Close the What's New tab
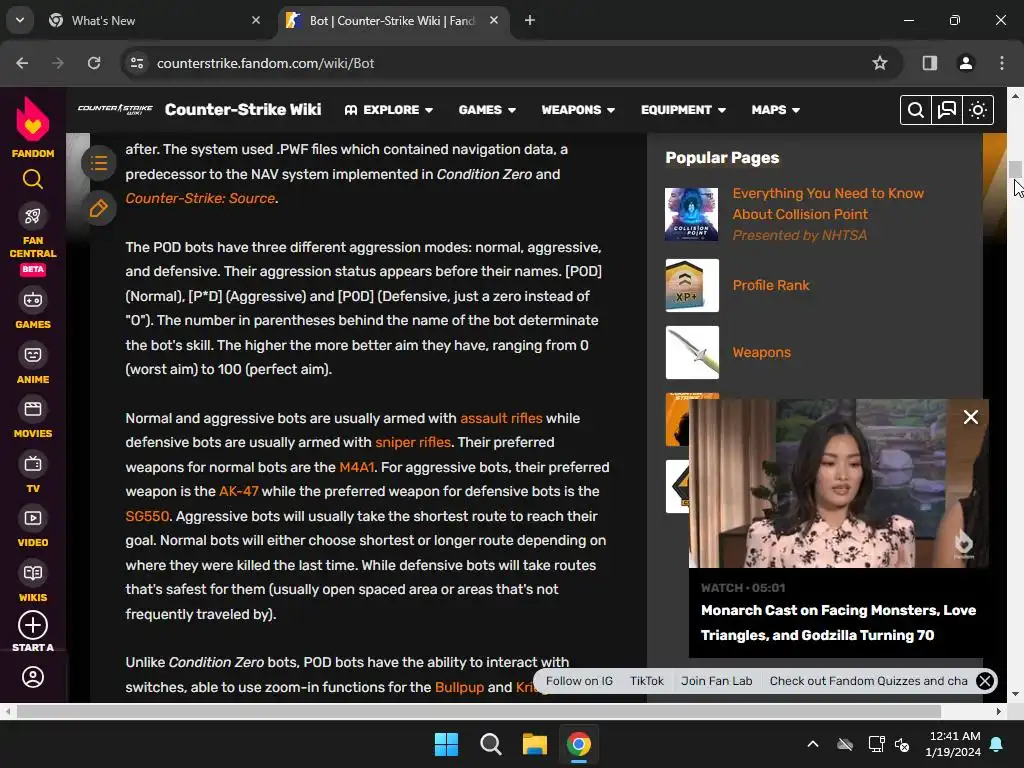 click(x=256, y=20)
